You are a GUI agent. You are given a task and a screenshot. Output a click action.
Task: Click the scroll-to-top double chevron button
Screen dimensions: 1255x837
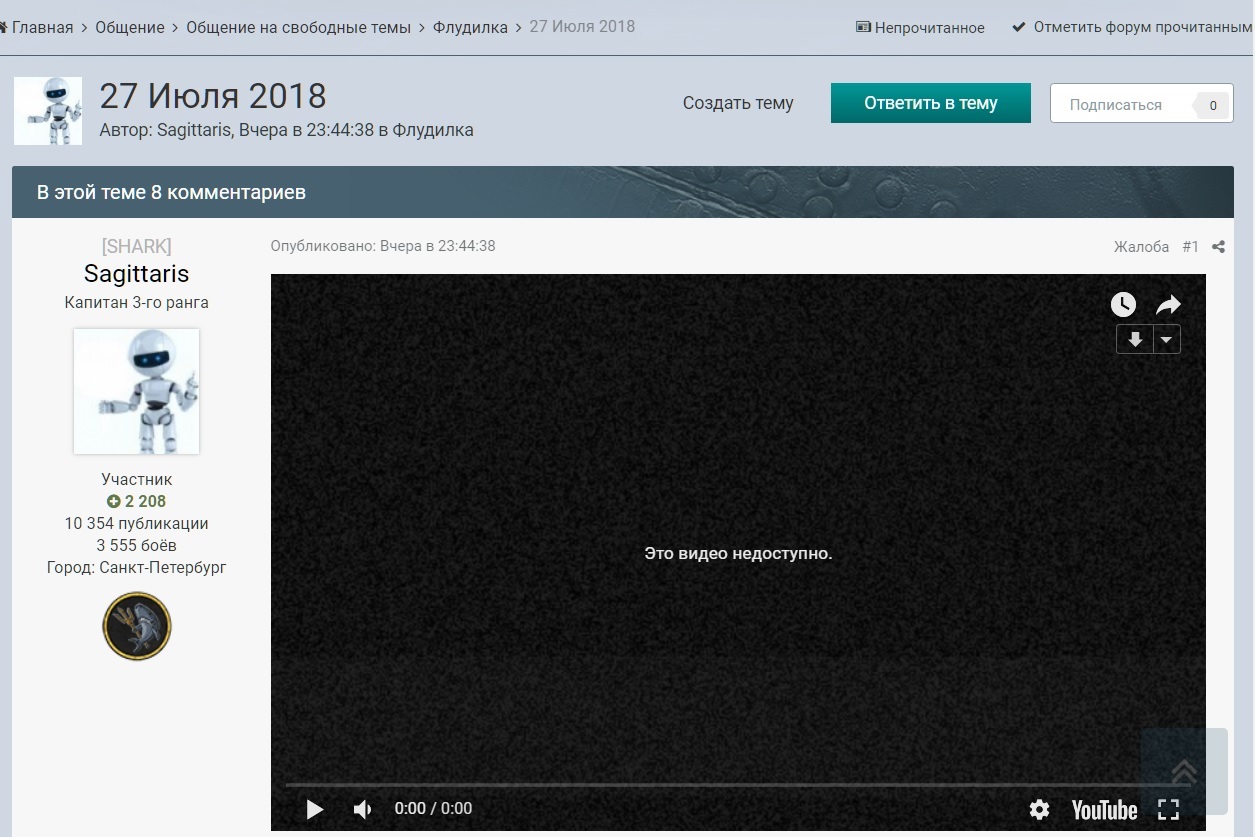pos(1184,771)
